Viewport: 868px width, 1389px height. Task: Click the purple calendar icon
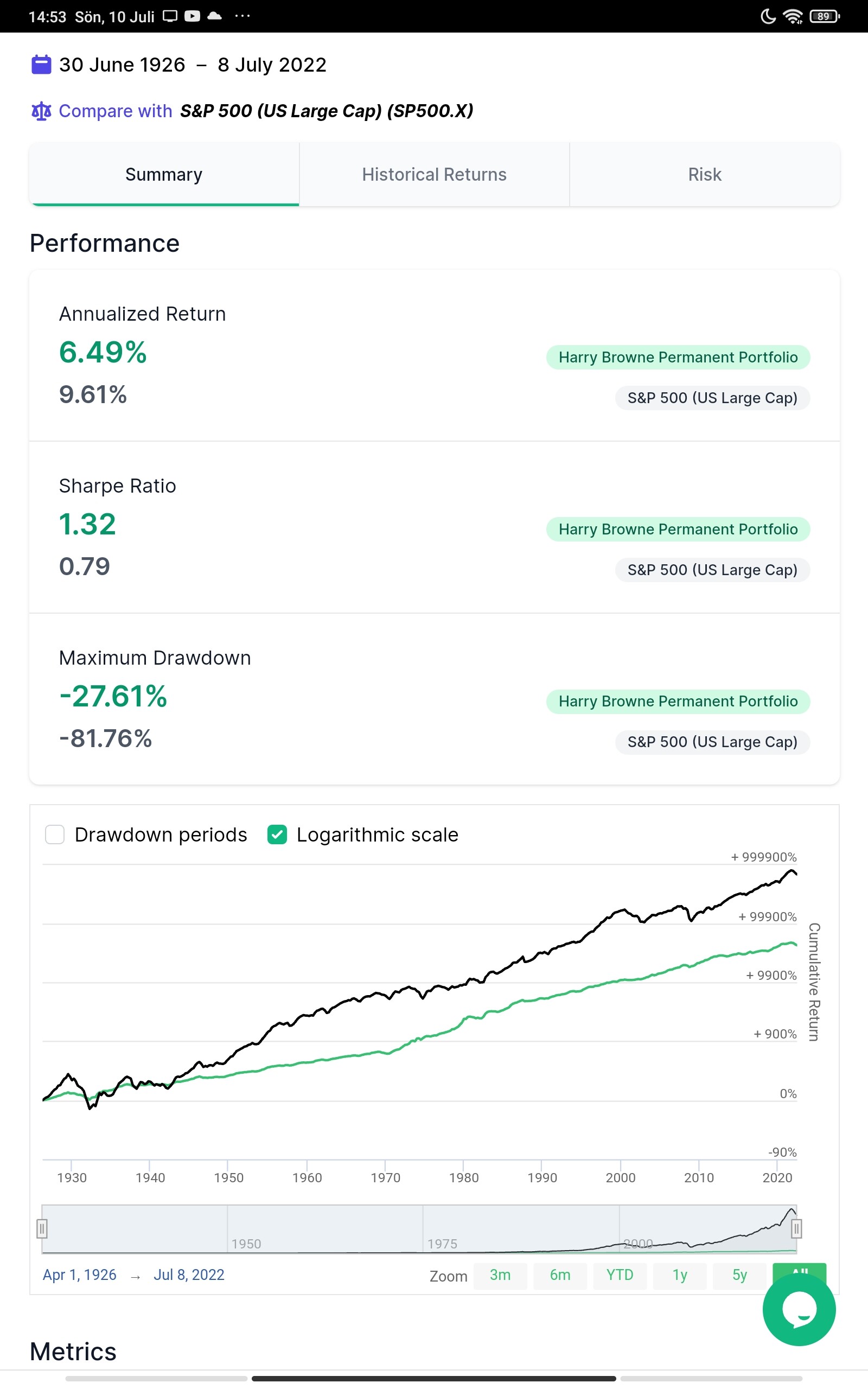(41, 64)
